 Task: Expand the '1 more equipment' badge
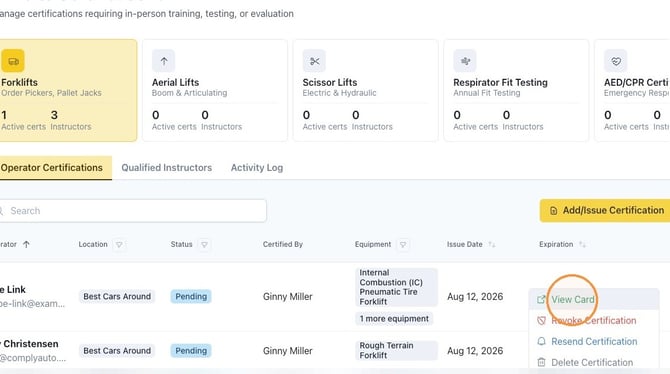[x=394, y=319]
